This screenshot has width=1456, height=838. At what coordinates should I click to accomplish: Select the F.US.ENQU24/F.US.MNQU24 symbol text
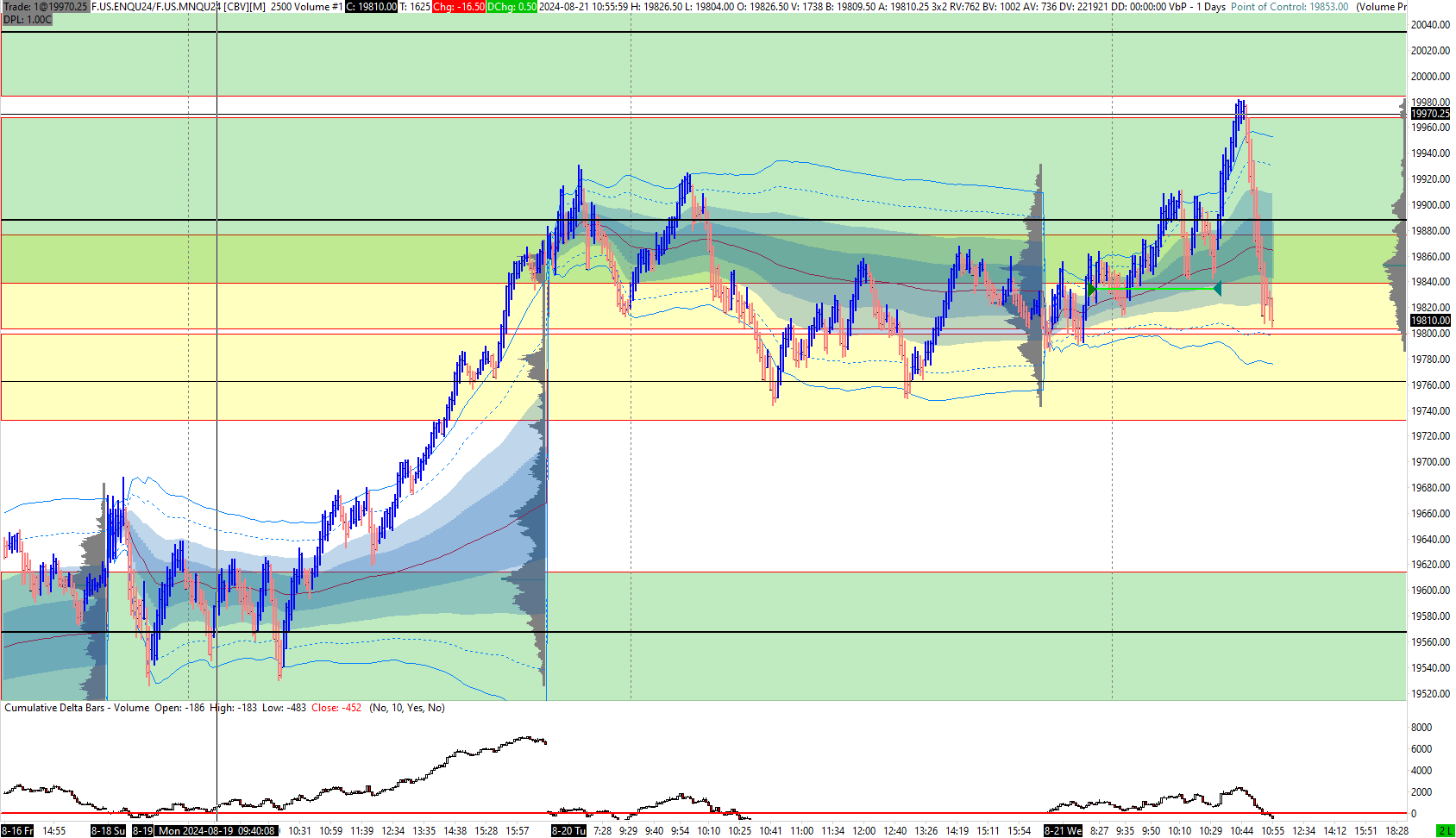click(156, 6)
